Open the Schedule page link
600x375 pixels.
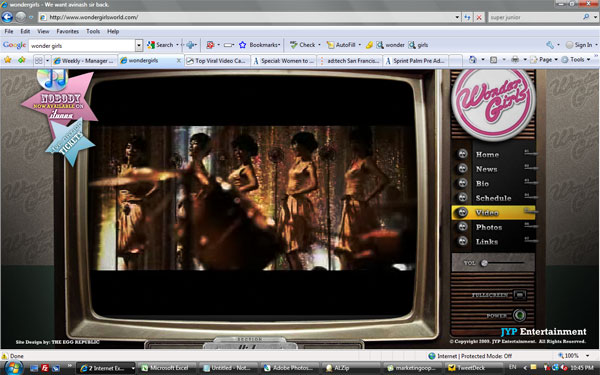click(493, 198)
